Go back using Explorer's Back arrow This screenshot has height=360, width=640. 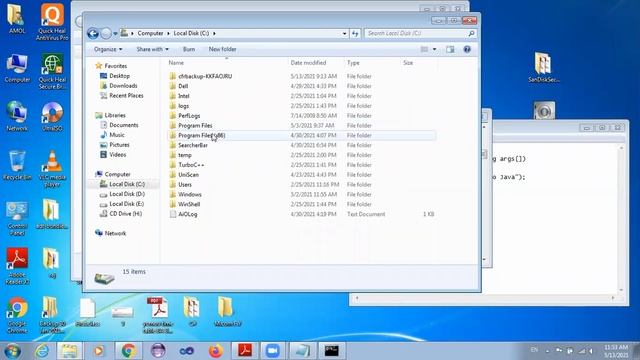click(x=93, y=33)
